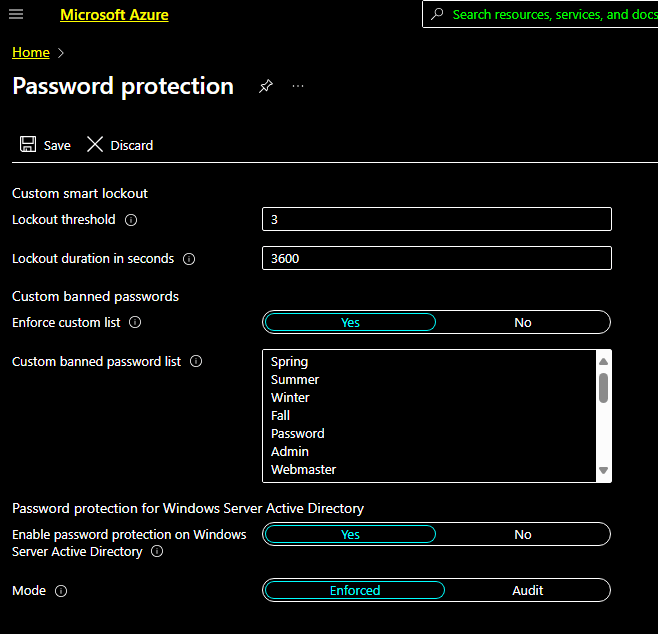
Task: Click the Save floppy disk icon
Action: (28, 145)
